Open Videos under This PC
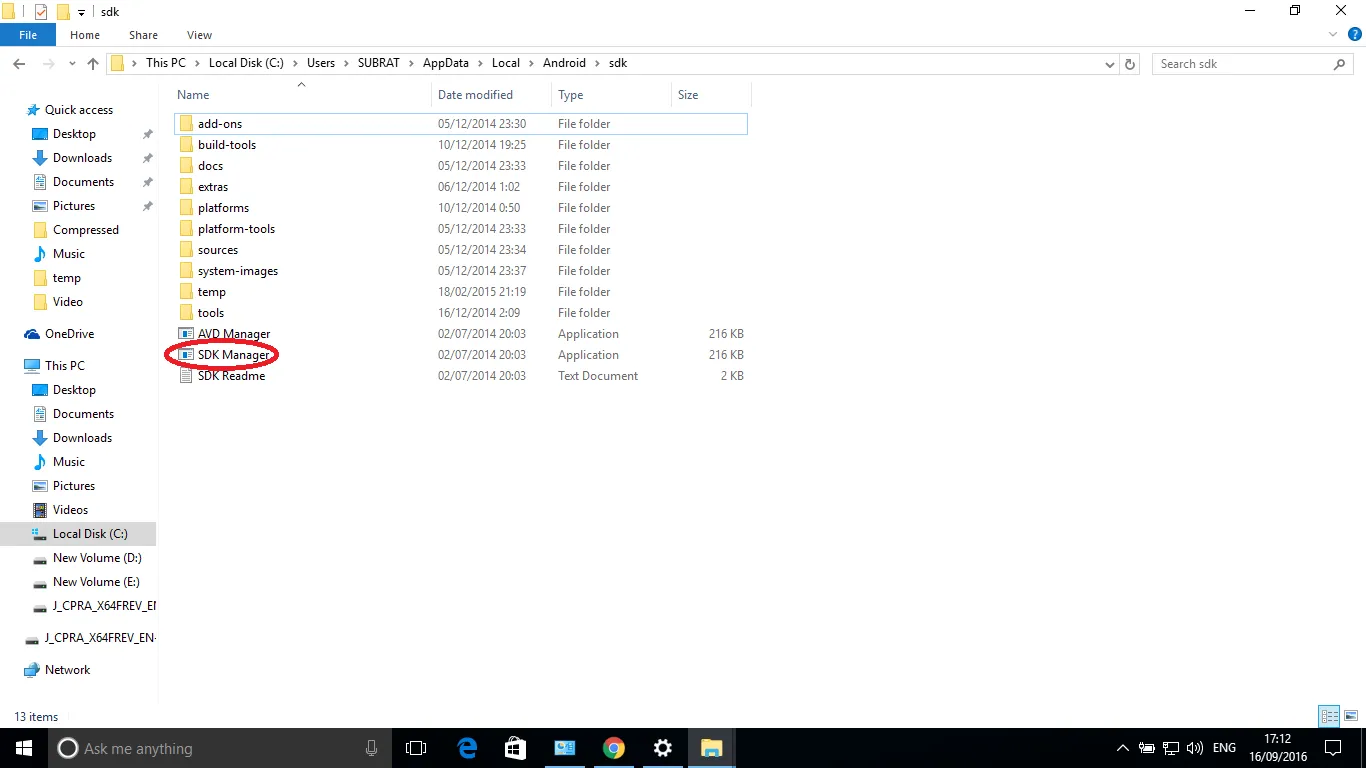This screenshot has height=768, width=1366. pyautogui.click(x=70, y=510)
